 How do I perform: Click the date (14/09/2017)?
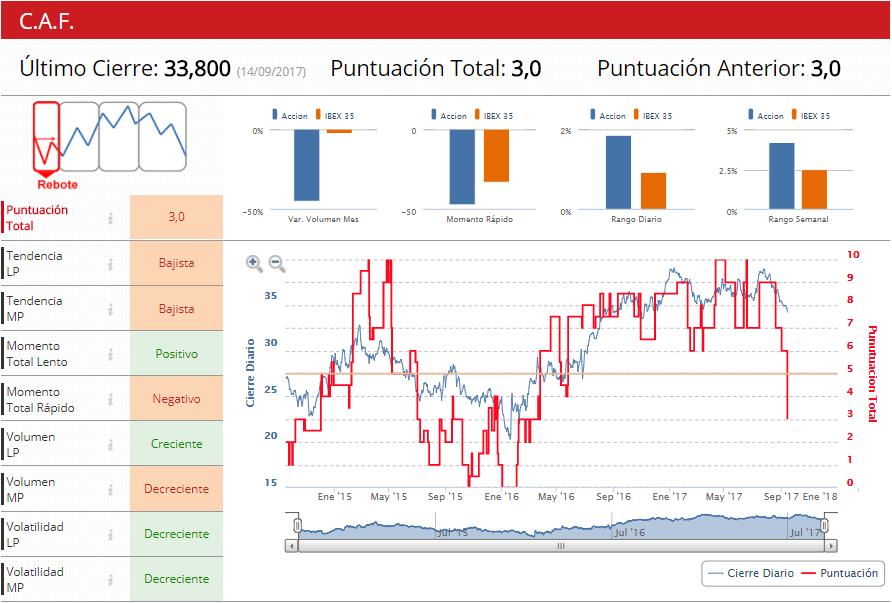(271, 72)
